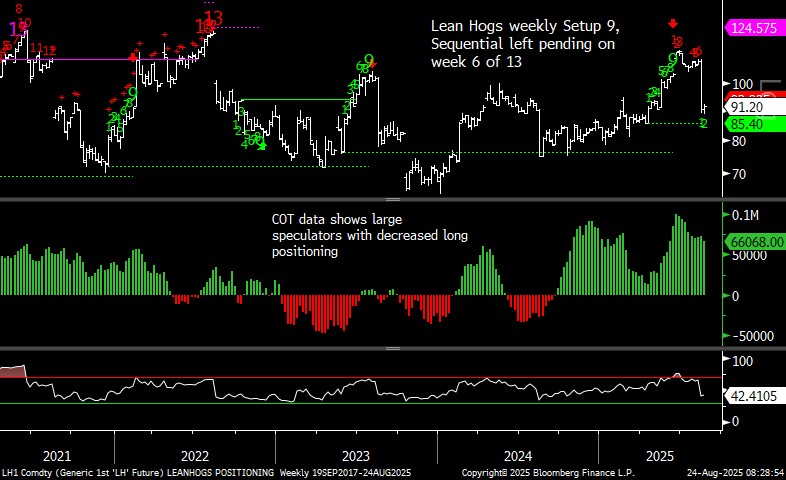Click the green 9 setup marker in 2023
The image size is (786, 480).
tap(369, 60)
